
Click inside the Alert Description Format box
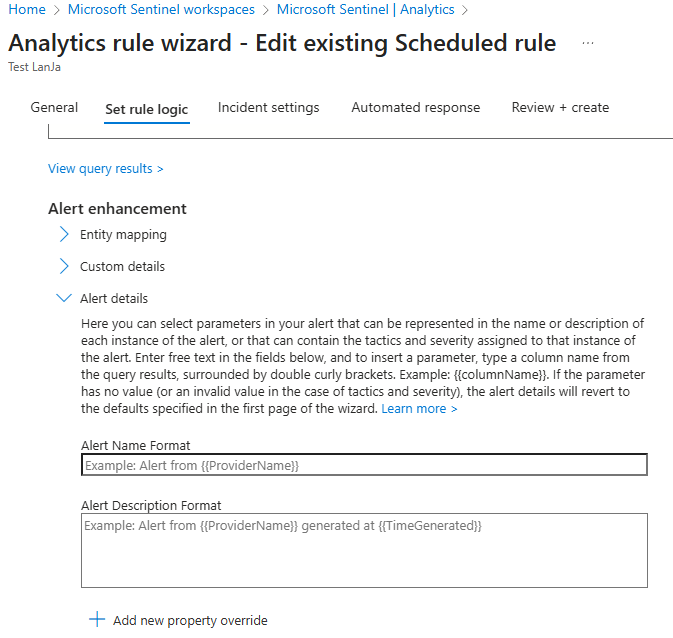click(x=364, y=550)
